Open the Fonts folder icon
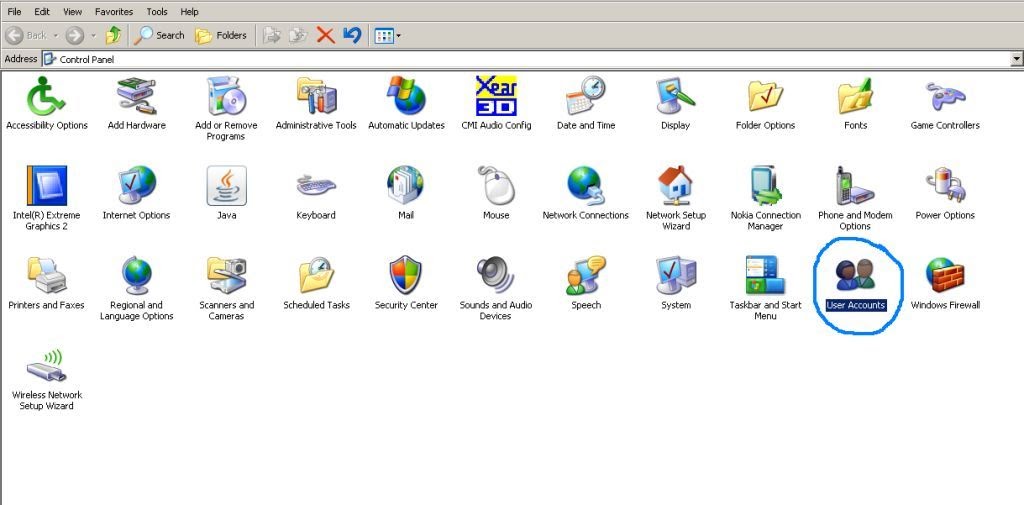This screenshot has width=1024, height=505. click(x=856, y=96)
